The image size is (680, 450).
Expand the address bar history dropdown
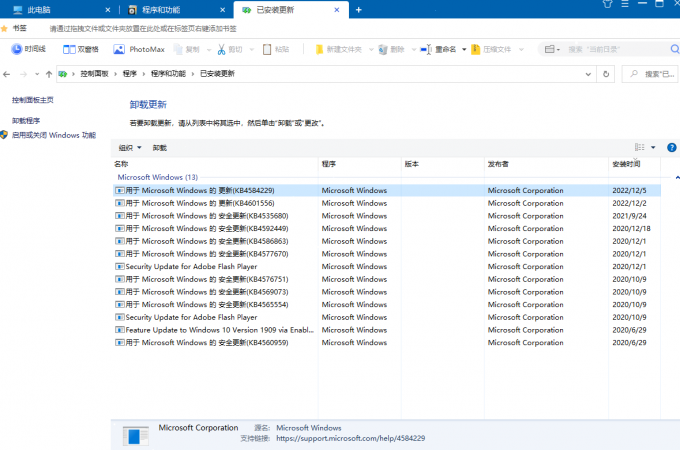pos(590,74)
